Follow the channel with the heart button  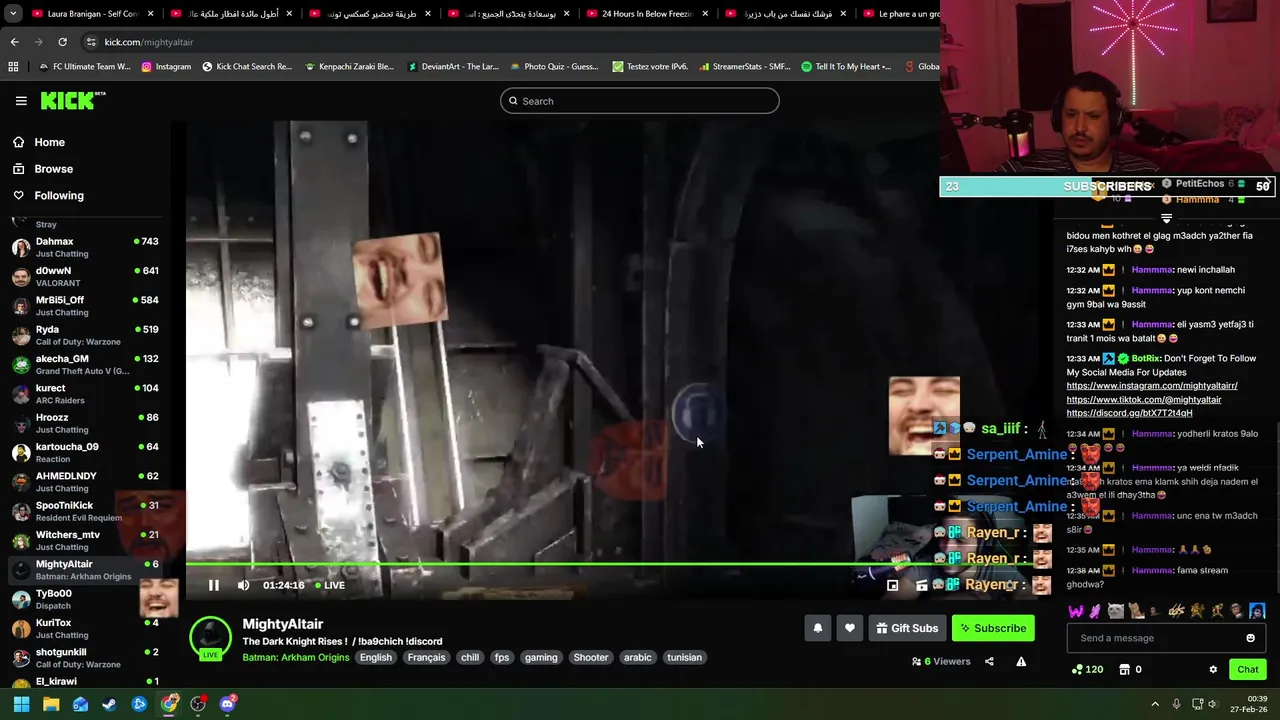tap(850, 628)
